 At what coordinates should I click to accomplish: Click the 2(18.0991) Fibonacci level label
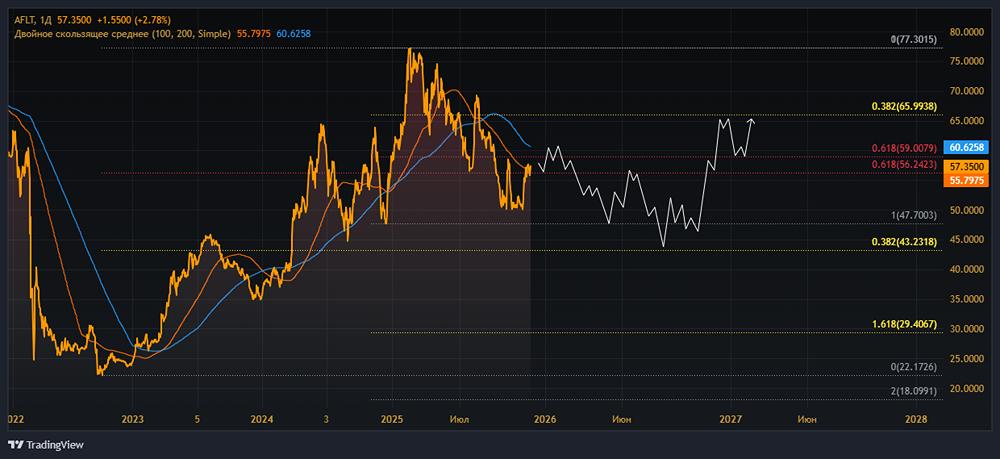[914, 391]
